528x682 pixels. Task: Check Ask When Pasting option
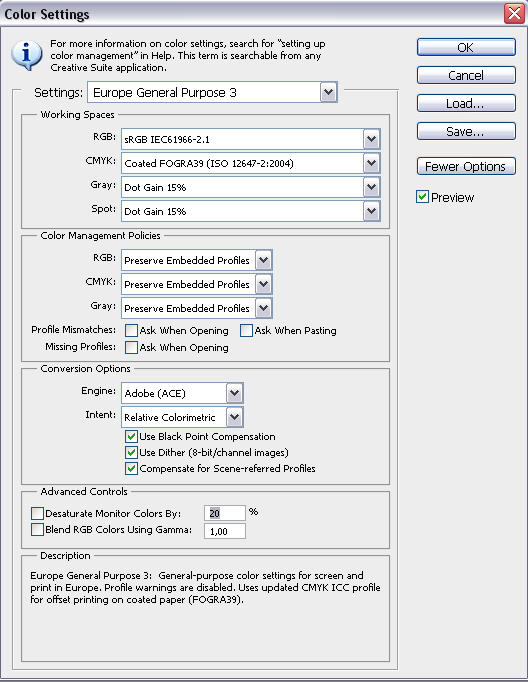(x=246, y=331)
